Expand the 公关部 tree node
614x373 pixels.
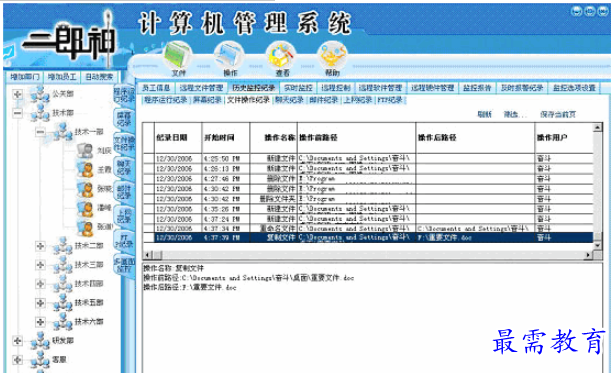pyautogui.click(x=17, y=94)
